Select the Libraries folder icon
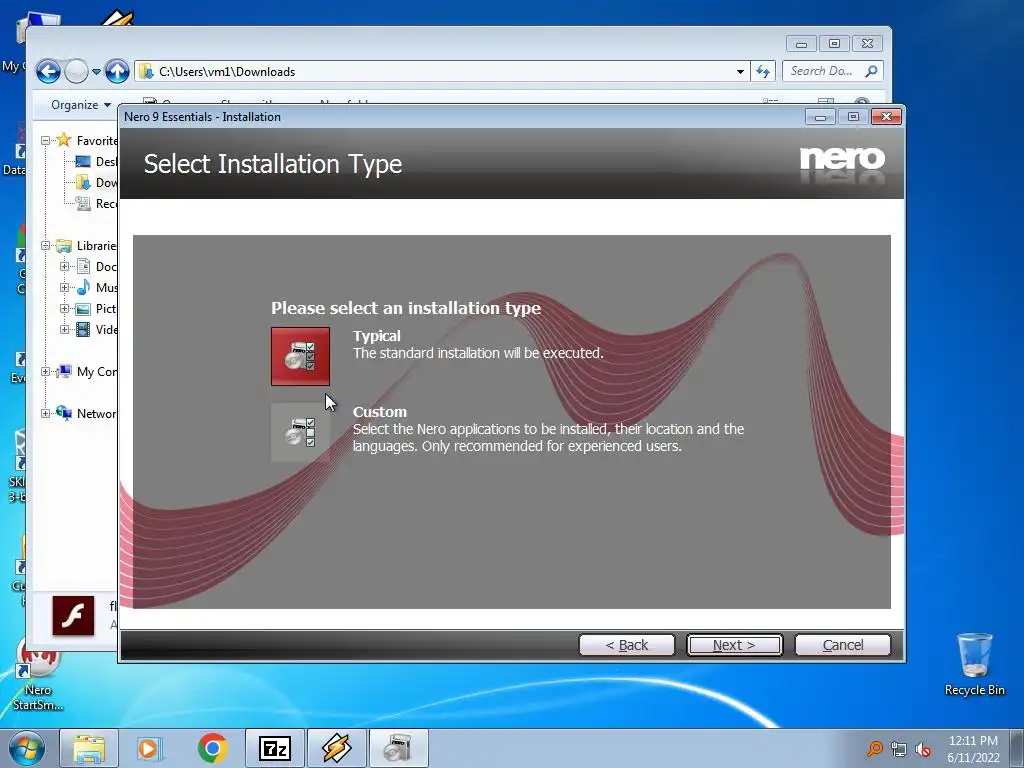The height and width of the screenshot is (768, 1024). [x=63, y=246]
